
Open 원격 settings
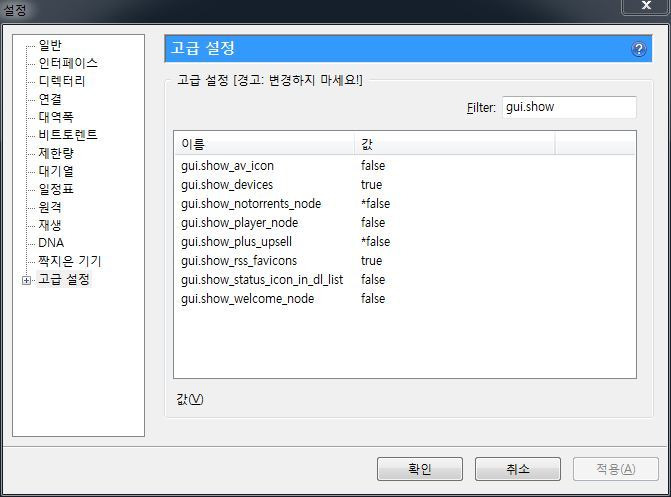click(50, 207)
